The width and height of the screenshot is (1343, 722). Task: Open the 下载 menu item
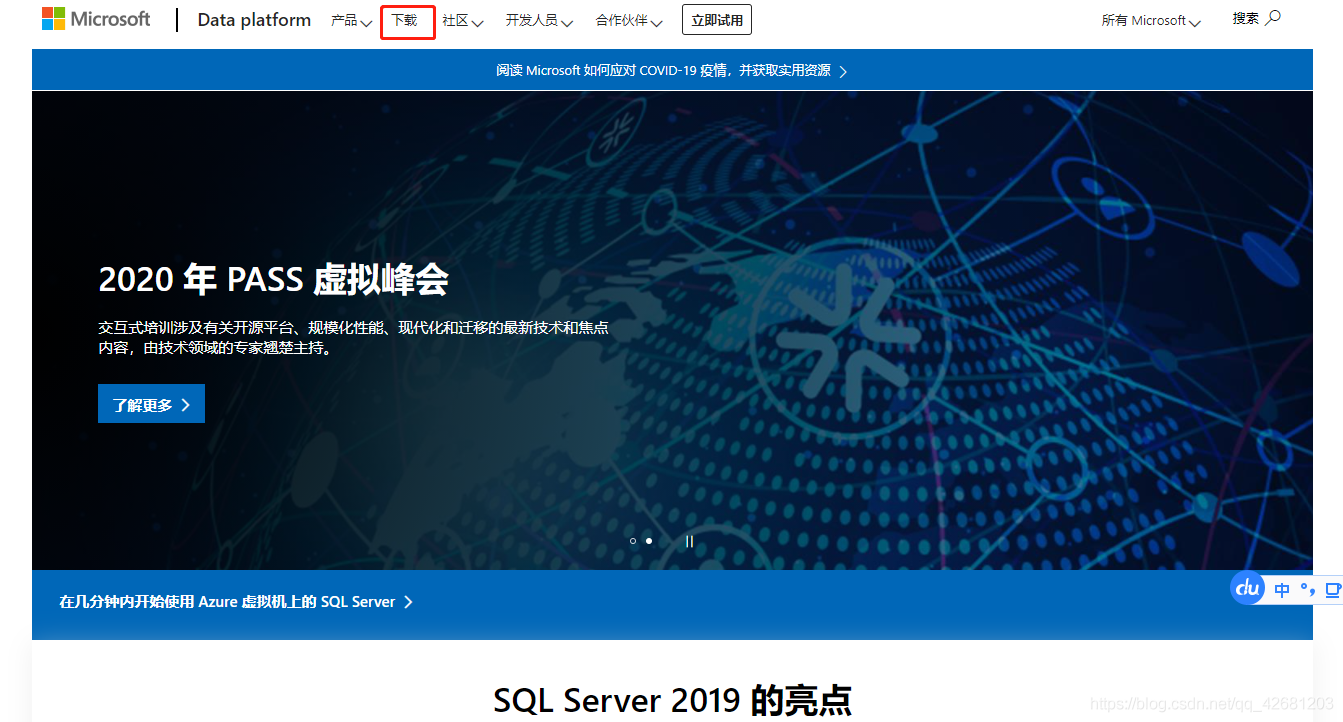click(404, 20)
